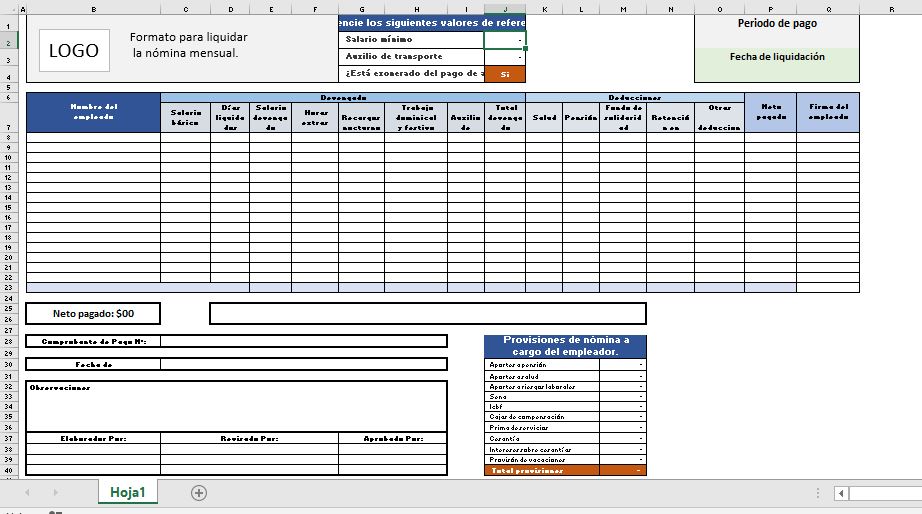The image size is (922, 514).
Task: Select column J header
Action: (x=505, y=9)
